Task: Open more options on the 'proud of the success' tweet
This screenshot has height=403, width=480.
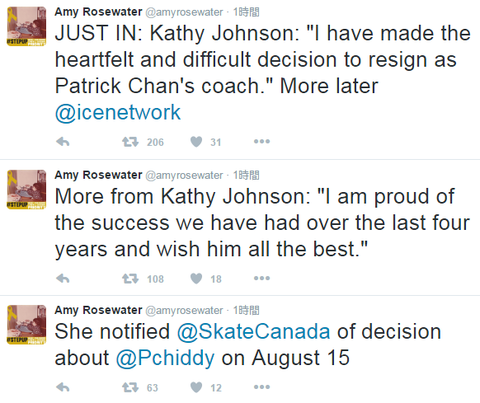Action: pyautogui.click(x=262, y=278)
